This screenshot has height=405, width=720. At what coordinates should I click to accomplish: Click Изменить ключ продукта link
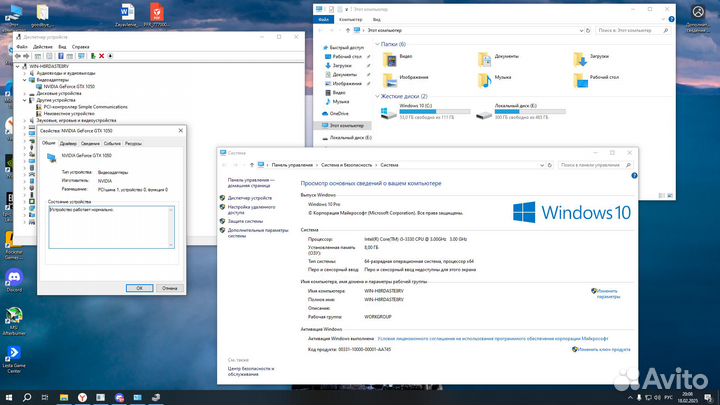tap(604, 349)
